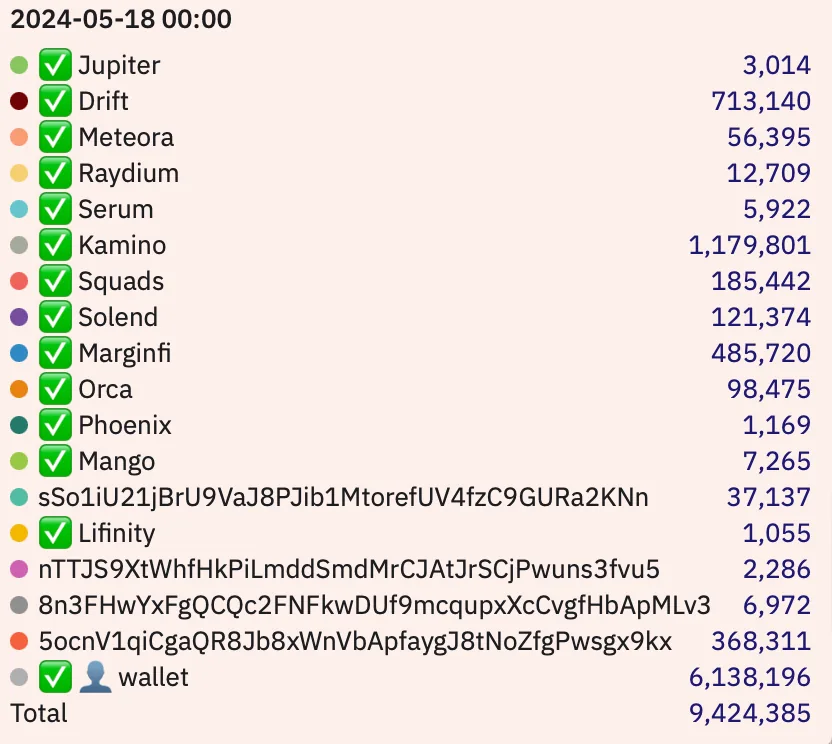Click the person silhouette icon beside wallet

point(95,677)
